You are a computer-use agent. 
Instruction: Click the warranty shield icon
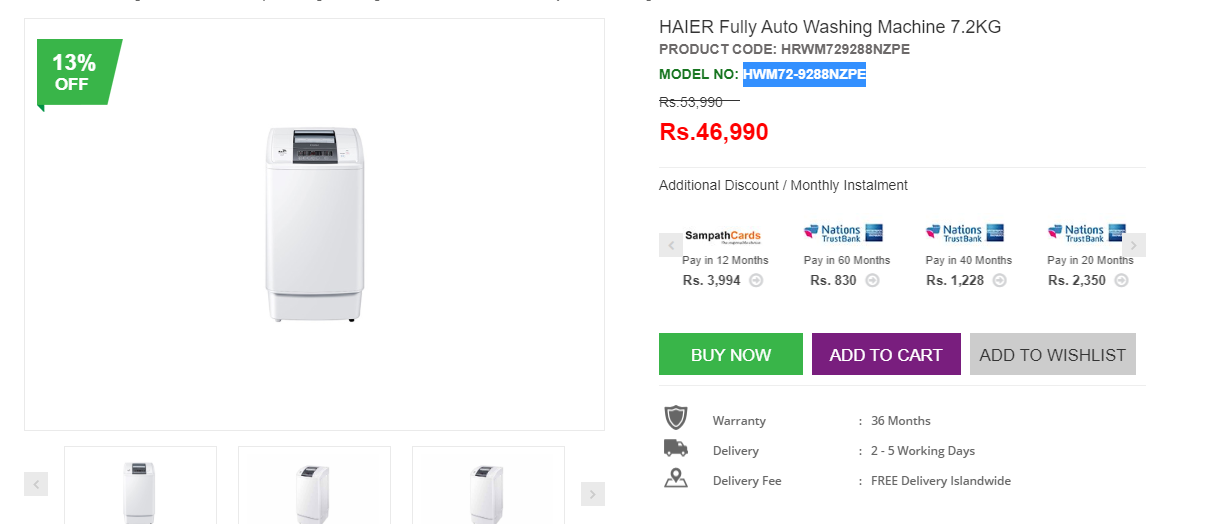(676, 418)
